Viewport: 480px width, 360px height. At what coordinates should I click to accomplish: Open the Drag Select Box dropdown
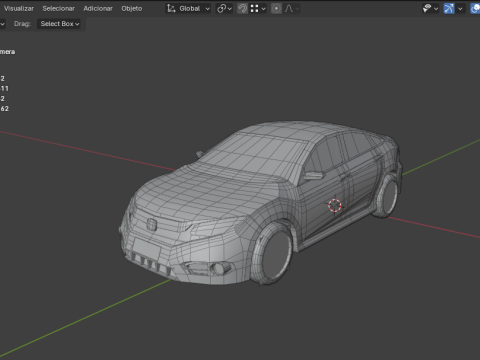click(59, 24)
